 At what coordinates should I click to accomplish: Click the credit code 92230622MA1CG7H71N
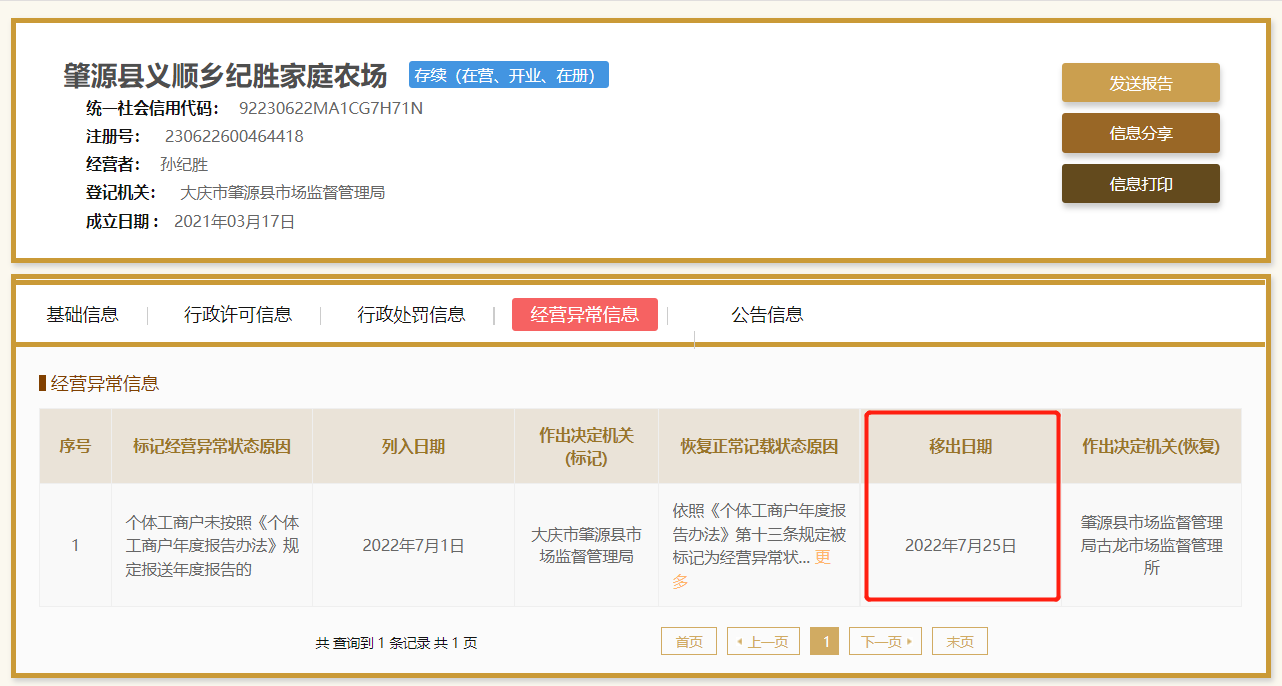pyautogui.click(x=330, y=108)
